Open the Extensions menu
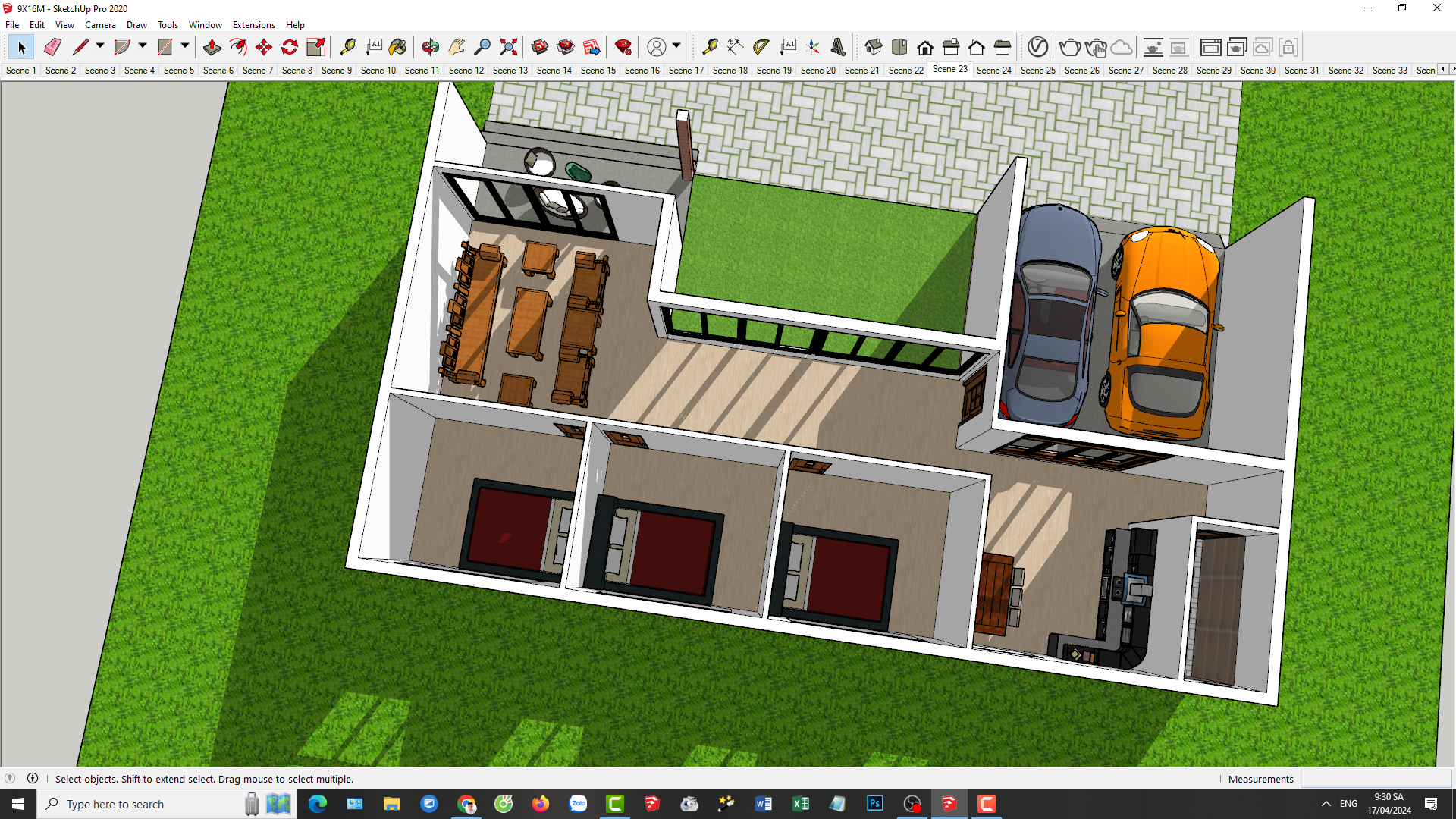This screenshot has width=1456, height=819. [253, 25]
